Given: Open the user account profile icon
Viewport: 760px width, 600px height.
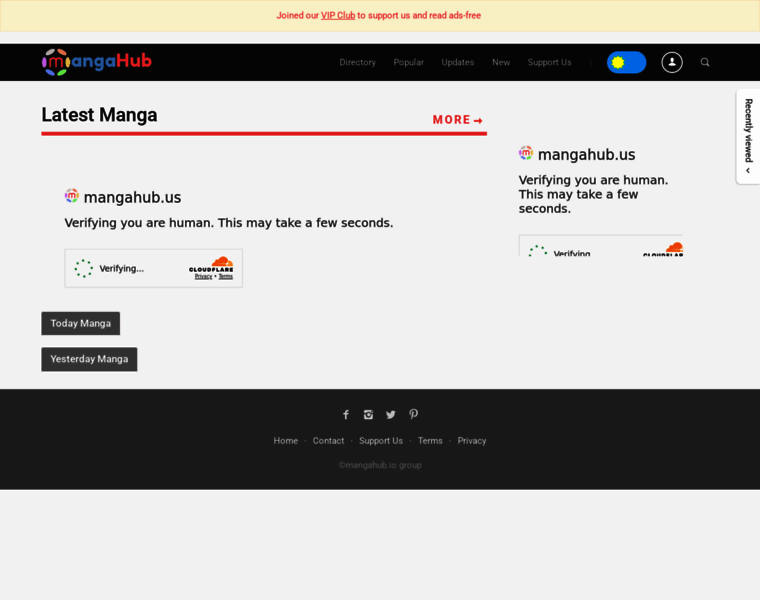Looking at the screenshot, I should (672, 62).
